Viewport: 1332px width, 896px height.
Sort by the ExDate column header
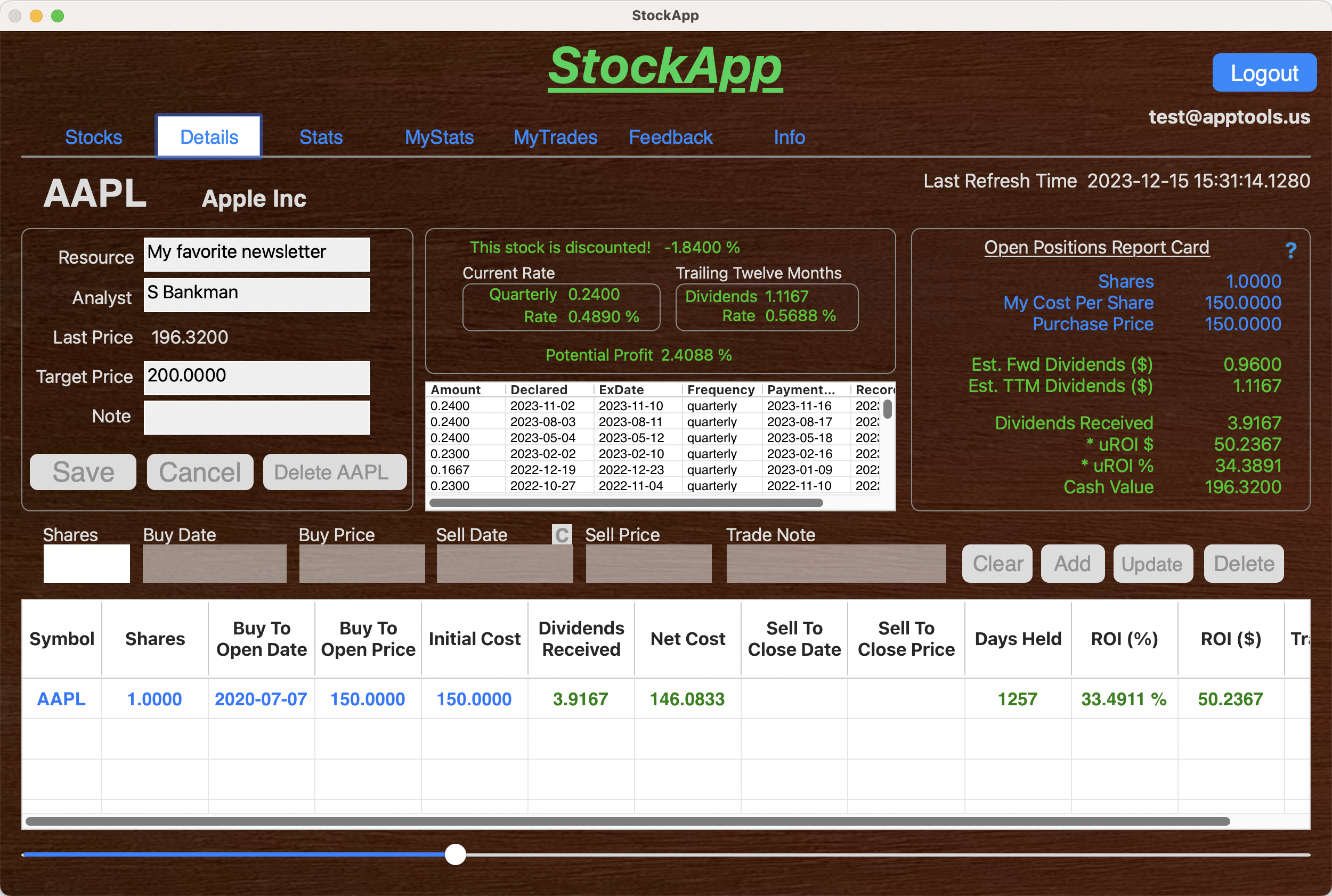coord(638,390)
